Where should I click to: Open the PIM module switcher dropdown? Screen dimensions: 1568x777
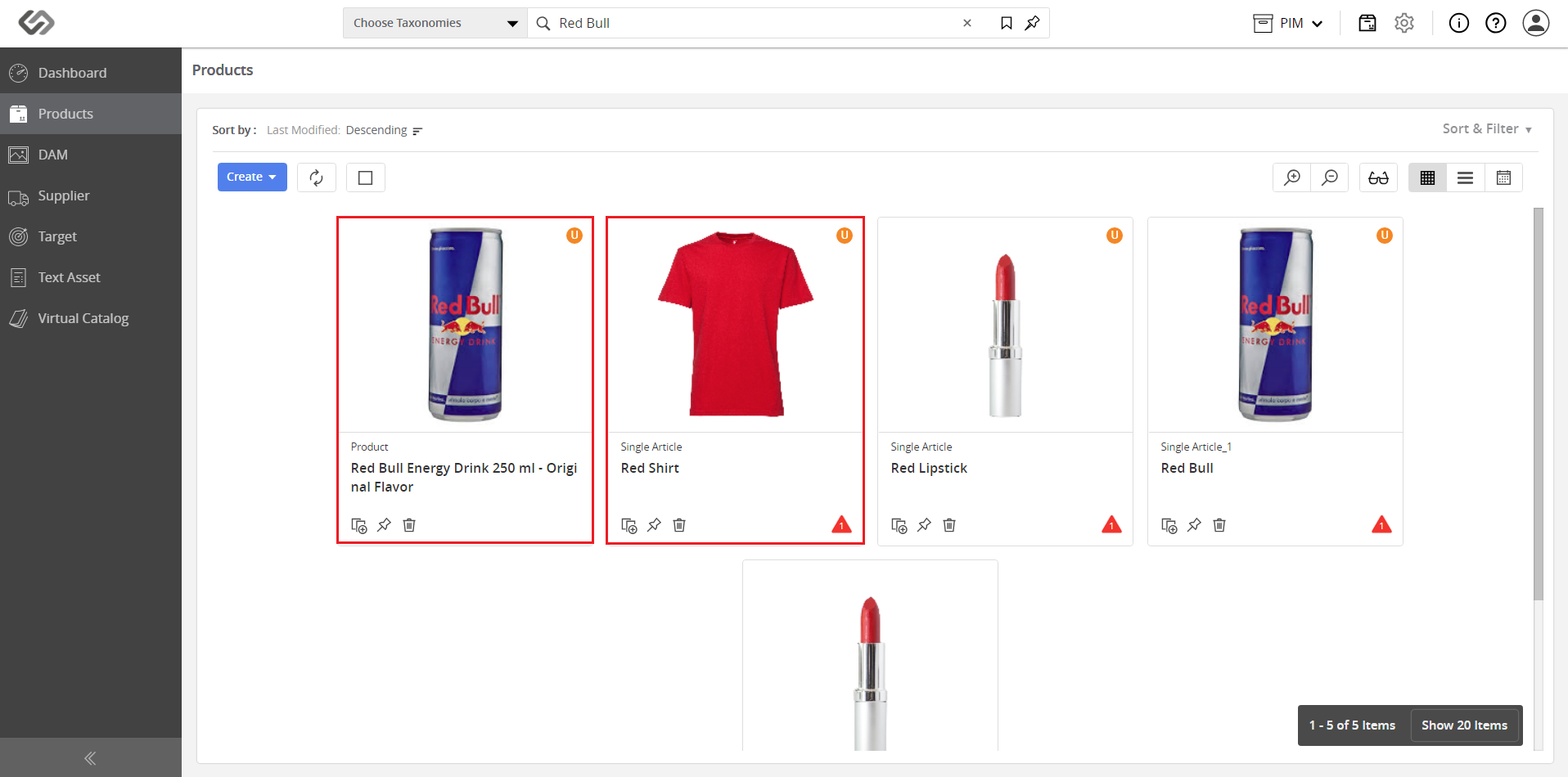tap(1288, 23)
